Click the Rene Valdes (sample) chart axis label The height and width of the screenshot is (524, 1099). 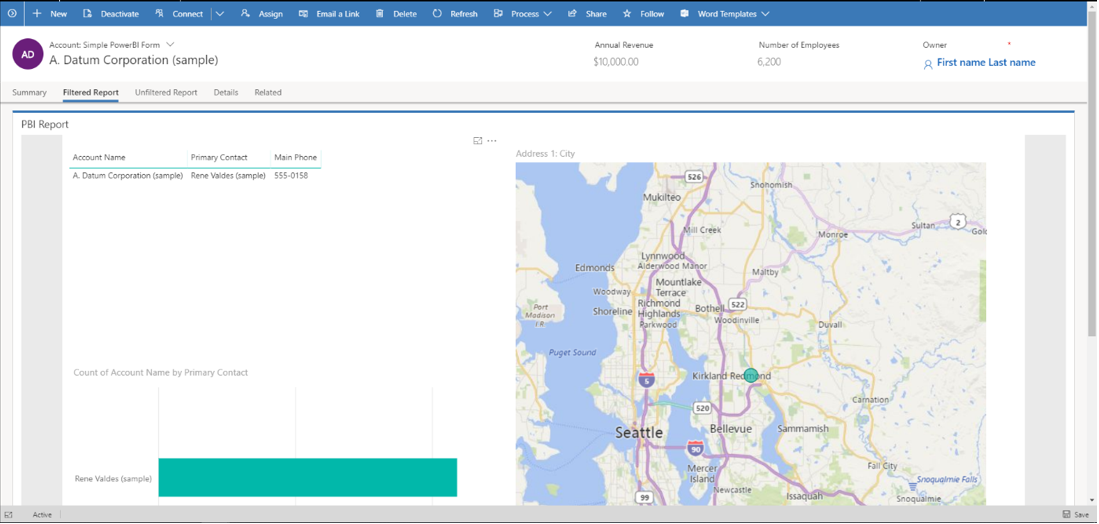click(113, 479)
